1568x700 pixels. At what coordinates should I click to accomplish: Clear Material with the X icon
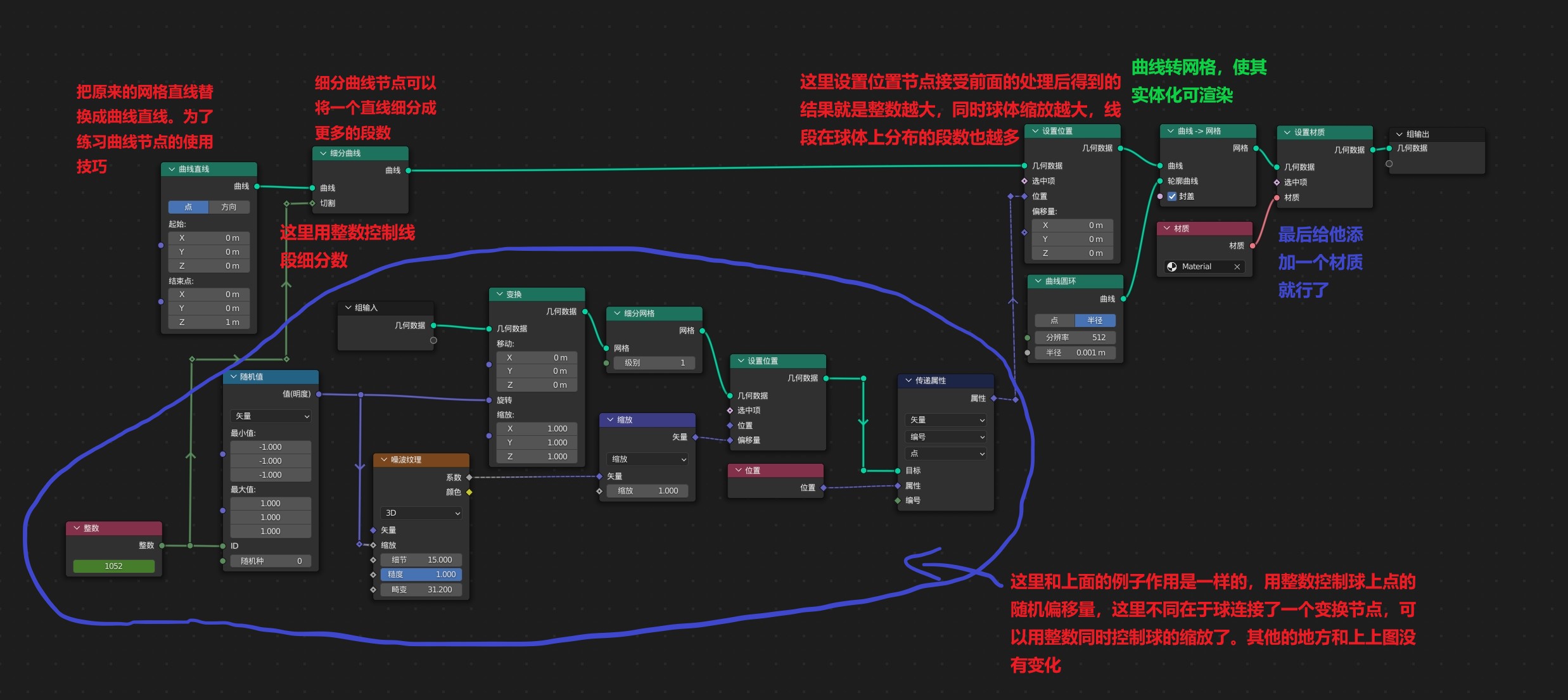point(1237,267)
